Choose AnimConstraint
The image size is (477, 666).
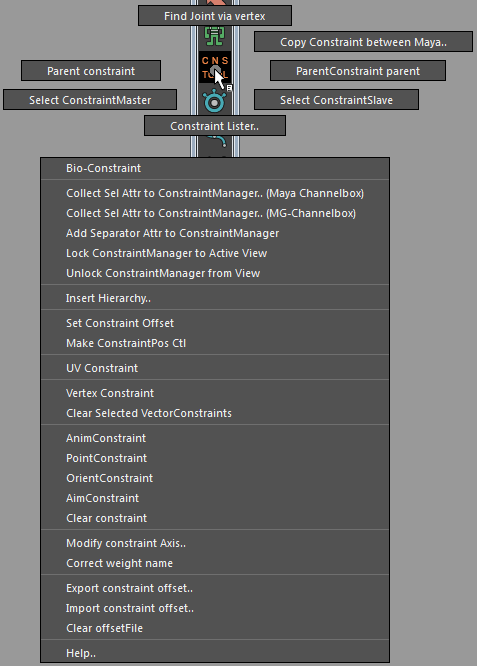coord(215,438)
